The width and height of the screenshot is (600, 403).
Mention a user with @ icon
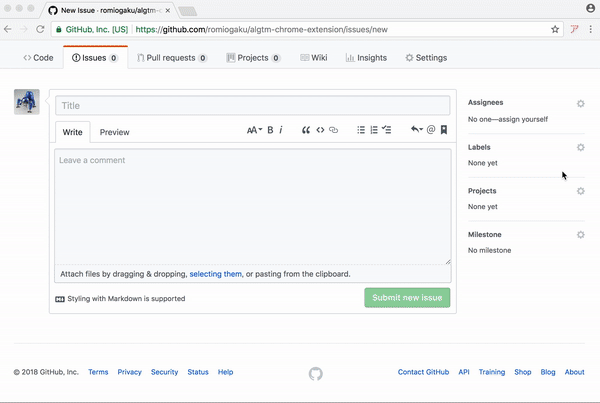431,130
